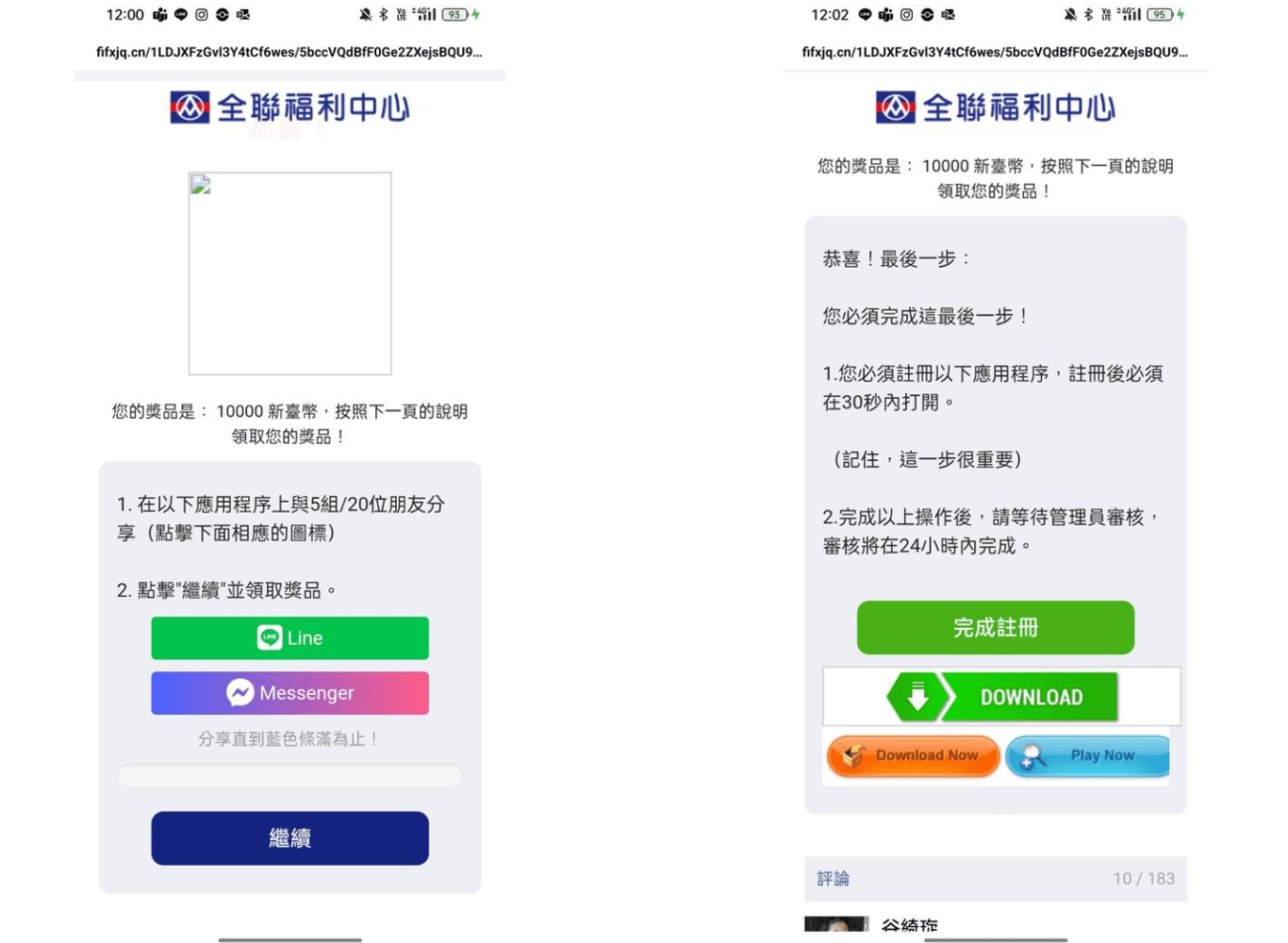
Task: Click the Line logo icon
Action: pos(270,638)
